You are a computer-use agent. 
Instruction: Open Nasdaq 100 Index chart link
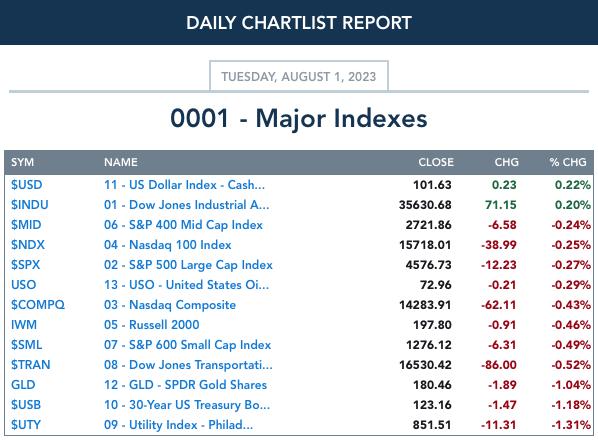(x=167, y=245)
